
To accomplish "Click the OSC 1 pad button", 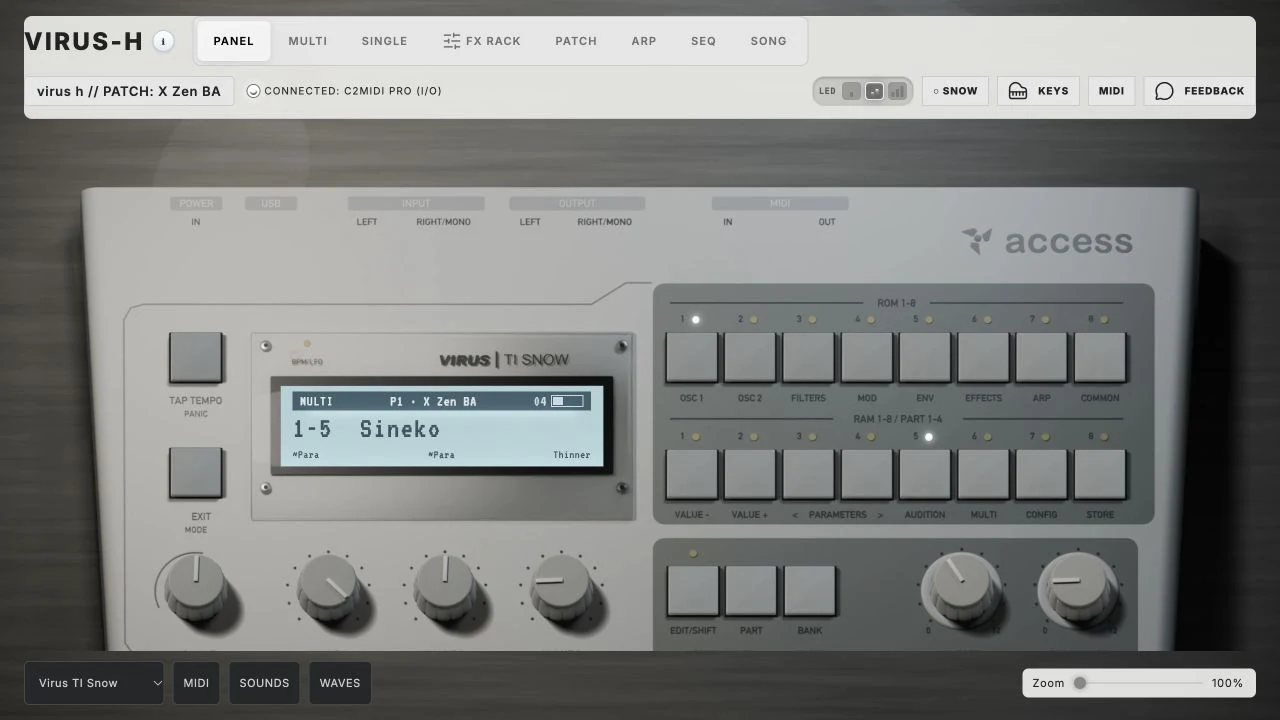I will coord(692,357).
